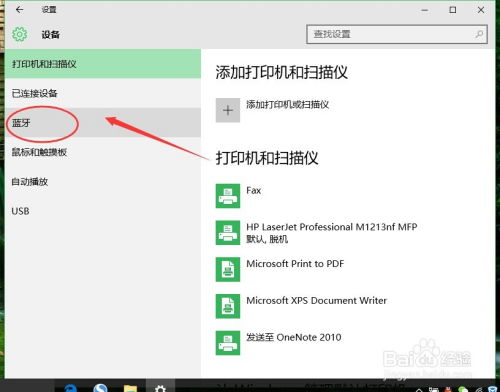Click Microsoft Print to PDF text
This screenshot has height=392, width=500.
coord(295,264)
